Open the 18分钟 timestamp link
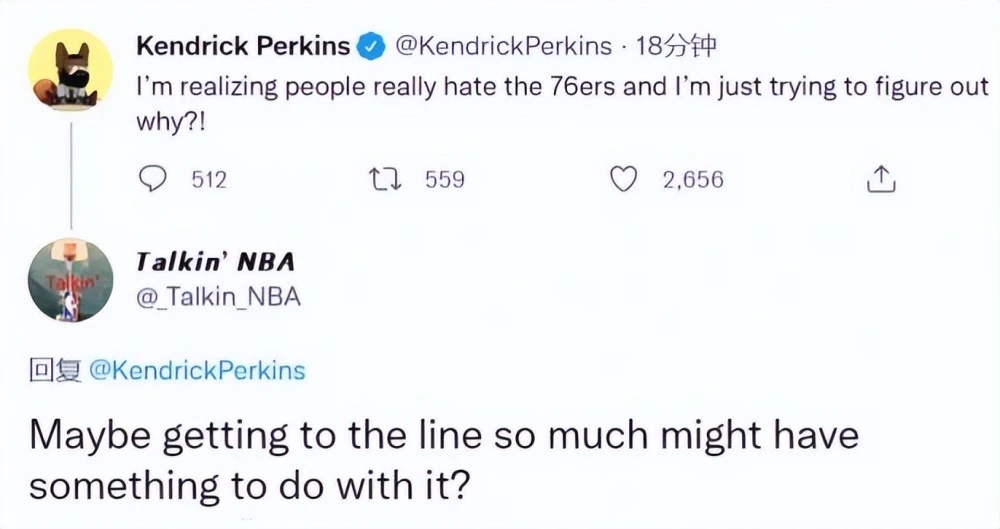This screenshot has height=529, width=1000. click(x=674, y=46)
